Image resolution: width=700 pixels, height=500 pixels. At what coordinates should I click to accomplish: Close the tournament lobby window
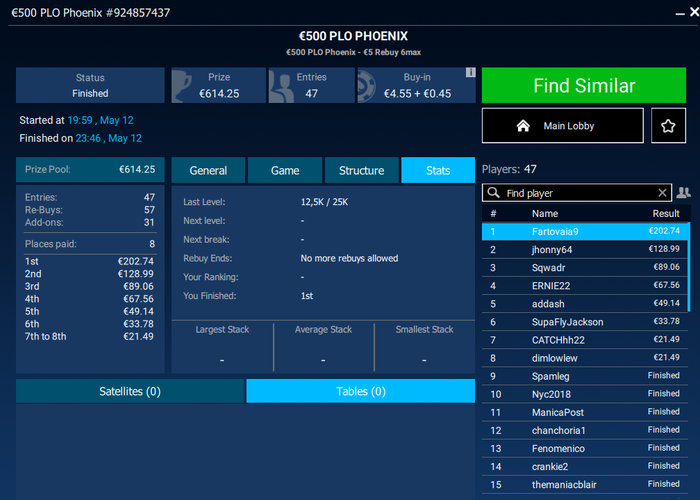(x=695, y=12)
